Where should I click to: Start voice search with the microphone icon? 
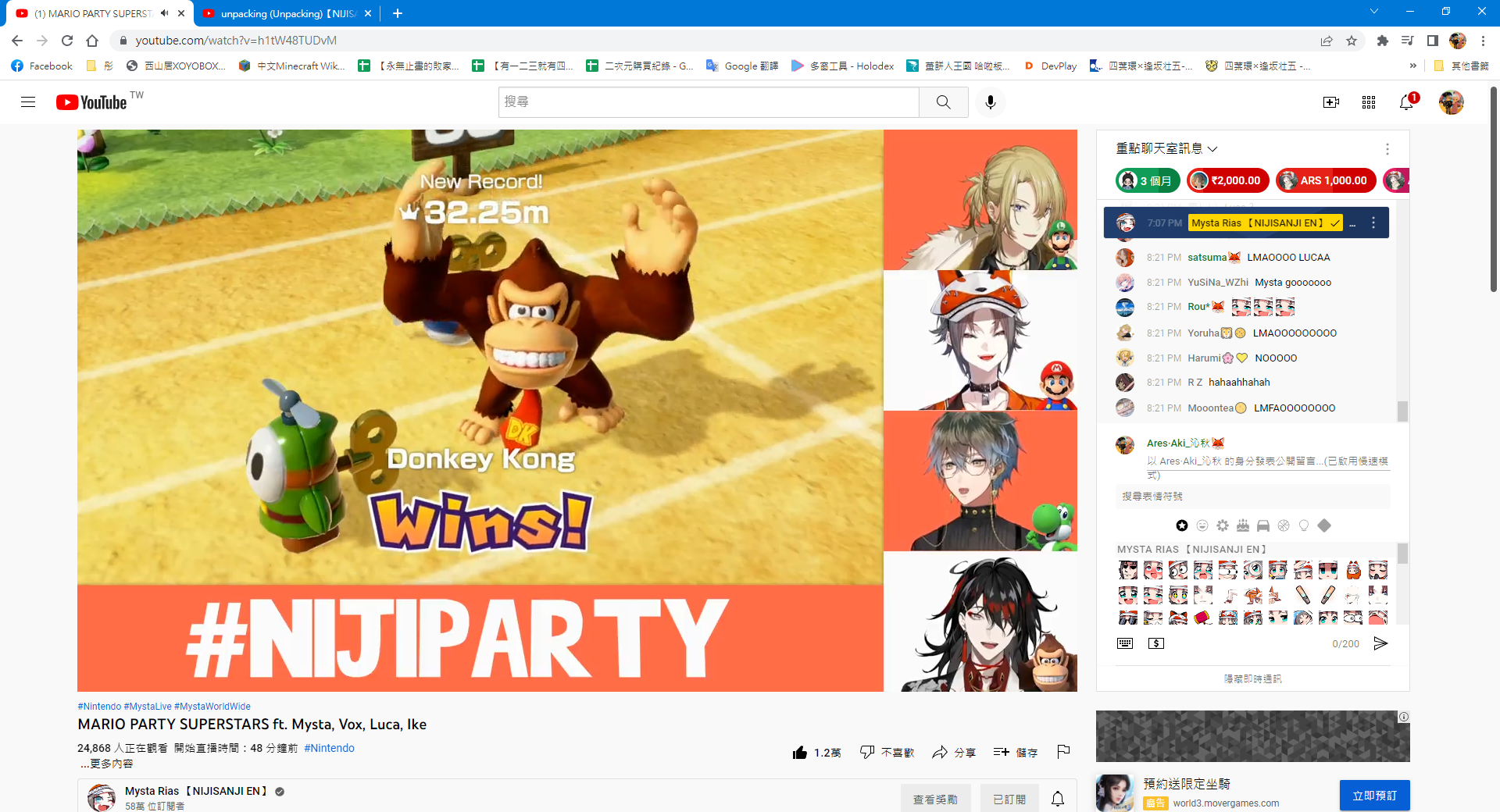coord(991,102)
